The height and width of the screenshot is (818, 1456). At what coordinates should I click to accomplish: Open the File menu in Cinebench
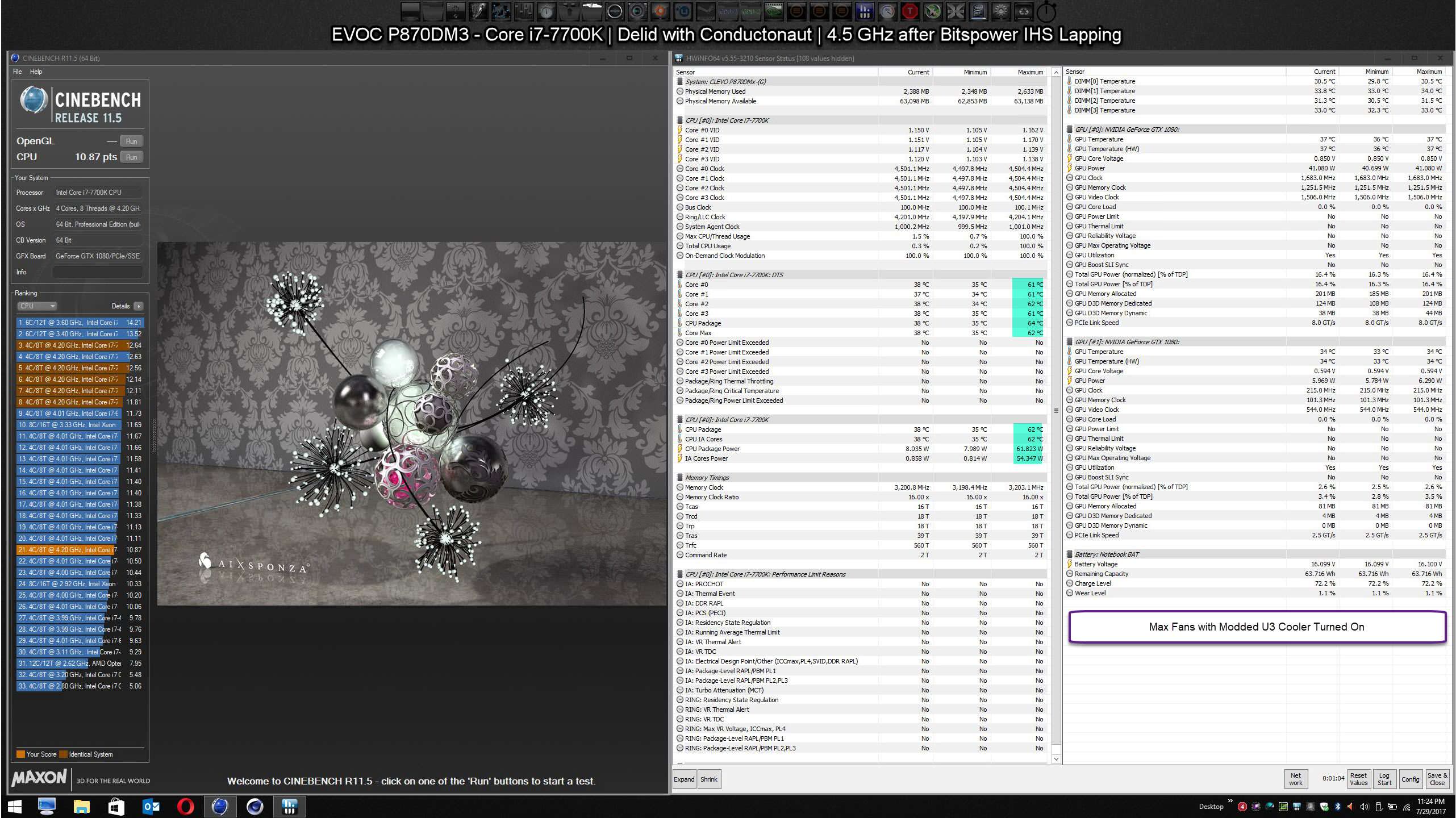coord(18,72)
